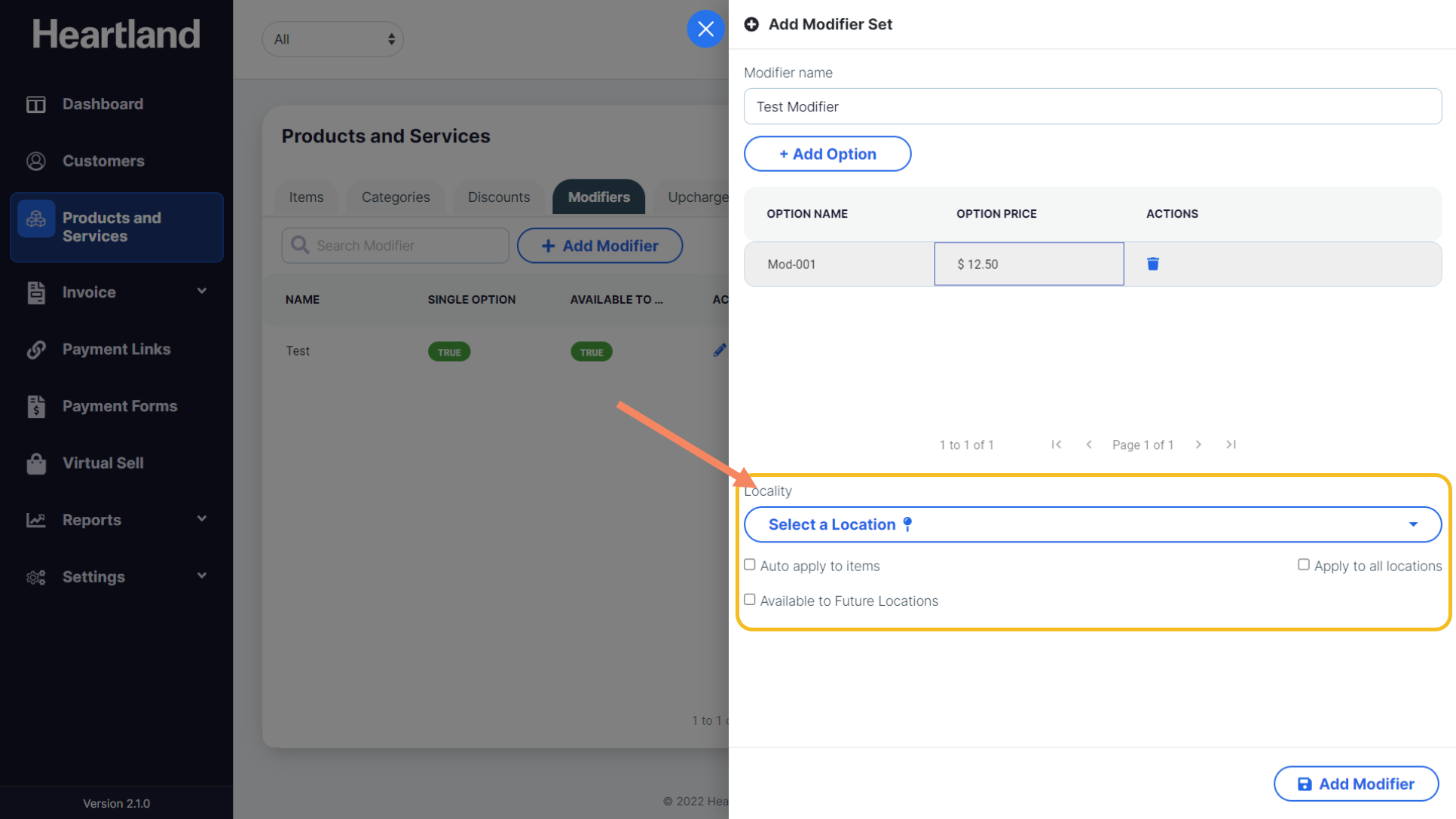1456x819 pixels.
Task: Open the Select a Location dropdown
Action: (1092, 524)
